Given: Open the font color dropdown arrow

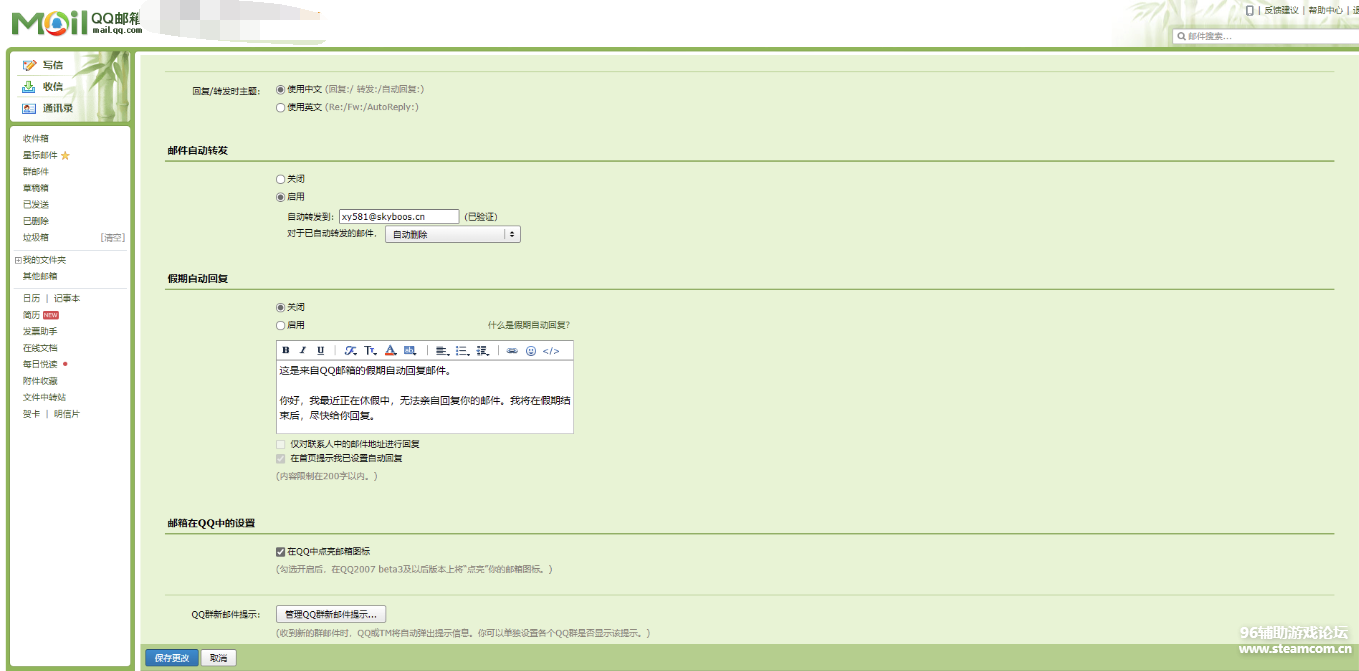Looking at the screenshot, I should point(397,351).
